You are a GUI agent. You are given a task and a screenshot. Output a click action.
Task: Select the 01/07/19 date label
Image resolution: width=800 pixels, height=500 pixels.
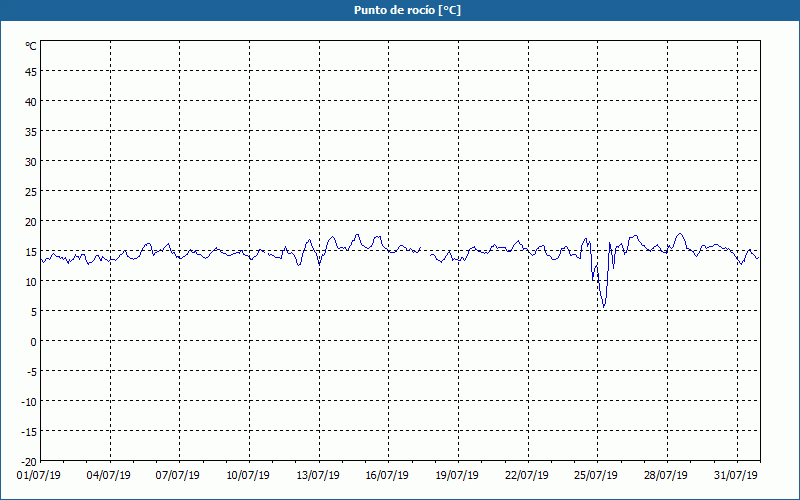point(39,475)
